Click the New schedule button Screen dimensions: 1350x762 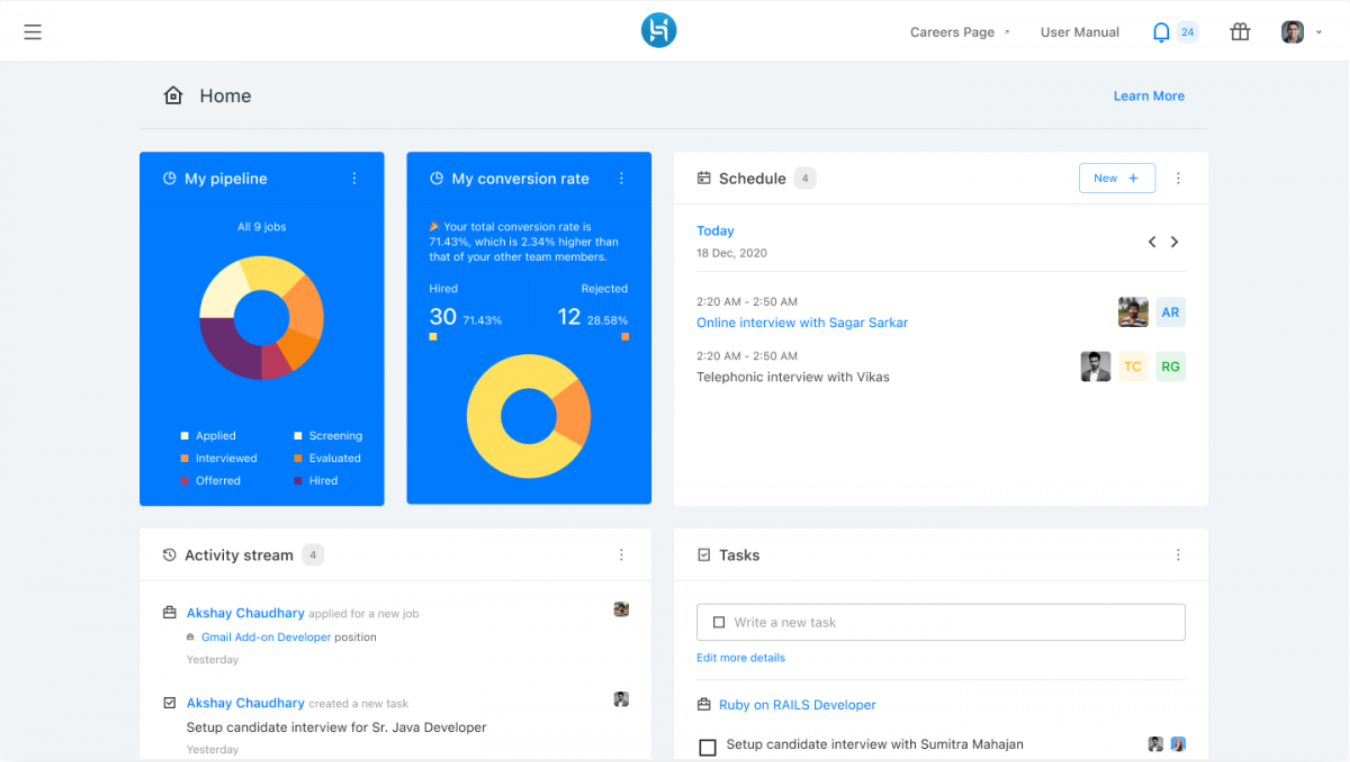coord(1117,178)
